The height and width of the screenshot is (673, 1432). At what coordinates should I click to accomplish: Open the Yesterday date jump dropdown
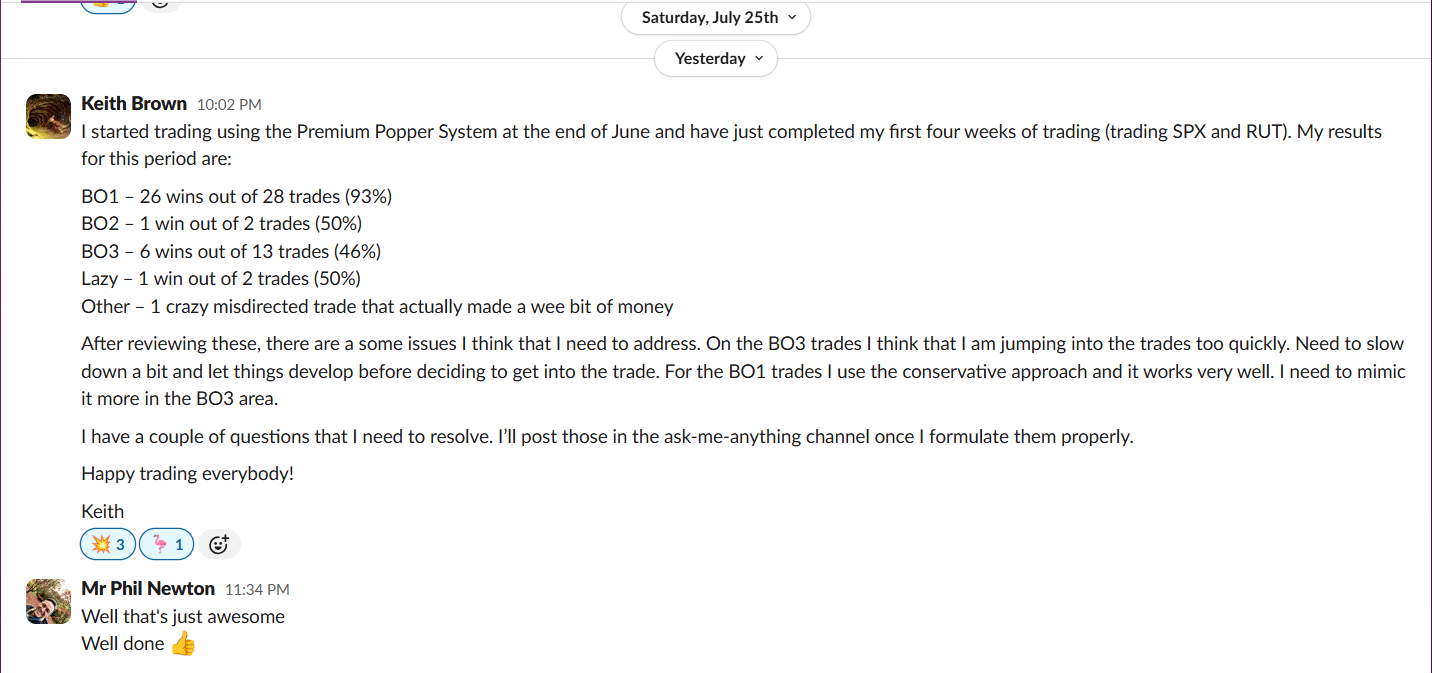(716, 58)
